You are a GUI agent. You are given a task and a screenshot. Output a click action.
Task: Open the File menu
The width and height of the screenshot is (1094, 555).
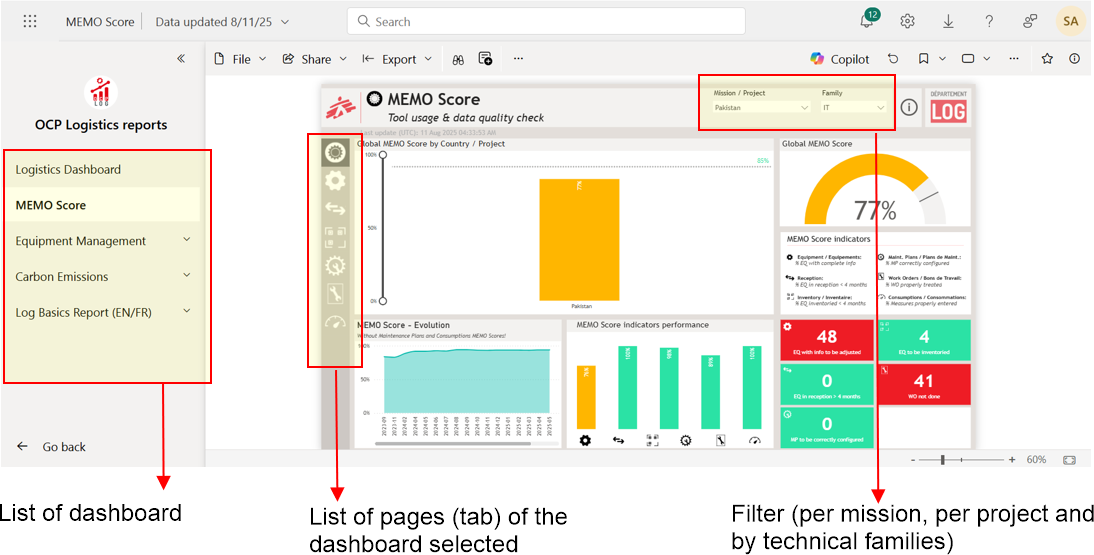pyautogui.click(x=241, y=59)
